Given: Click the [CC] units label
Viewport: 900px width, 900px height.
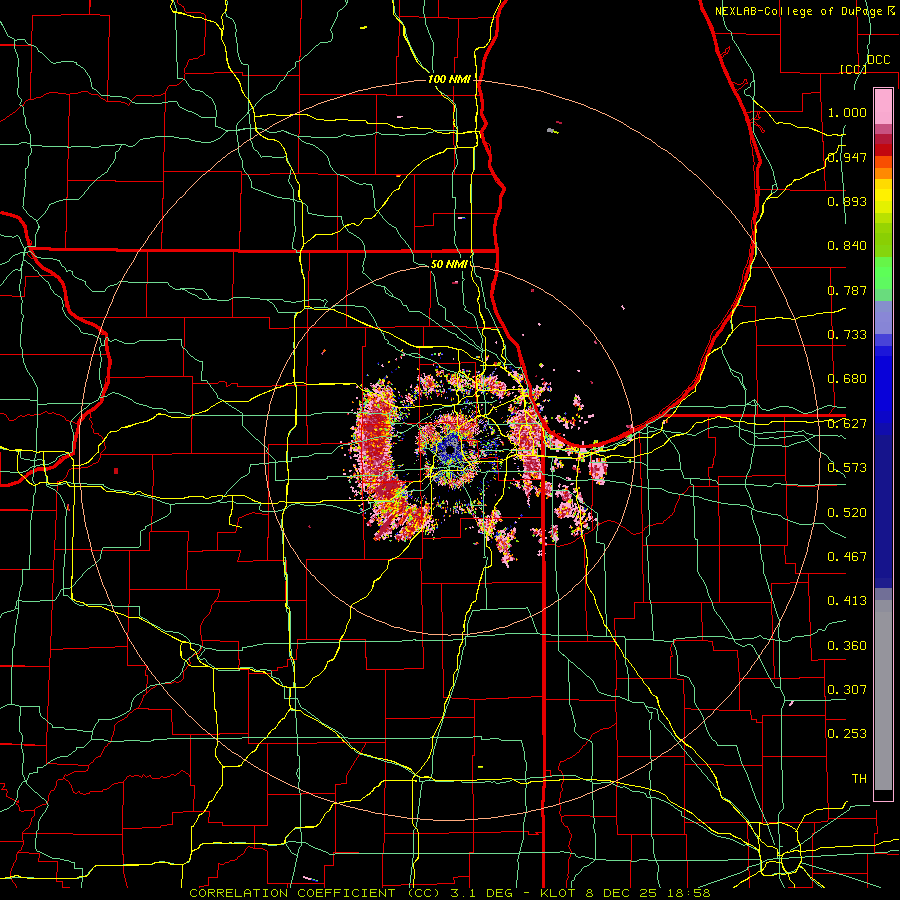Looking at the screenshot, I should (853, 69).
